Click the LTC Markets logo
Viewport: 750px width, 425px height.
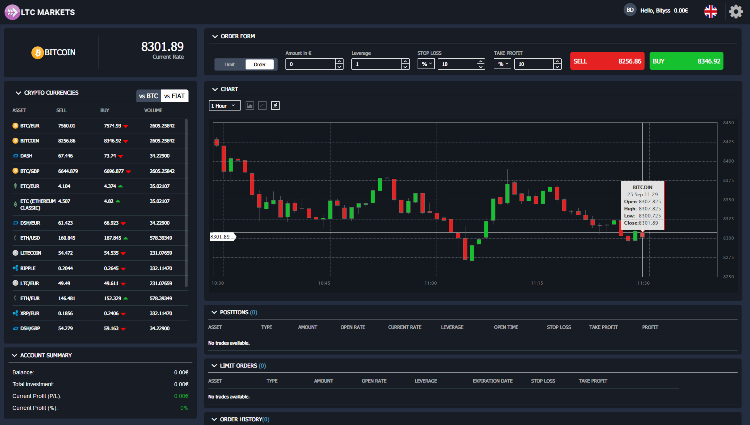pos(40,12)
